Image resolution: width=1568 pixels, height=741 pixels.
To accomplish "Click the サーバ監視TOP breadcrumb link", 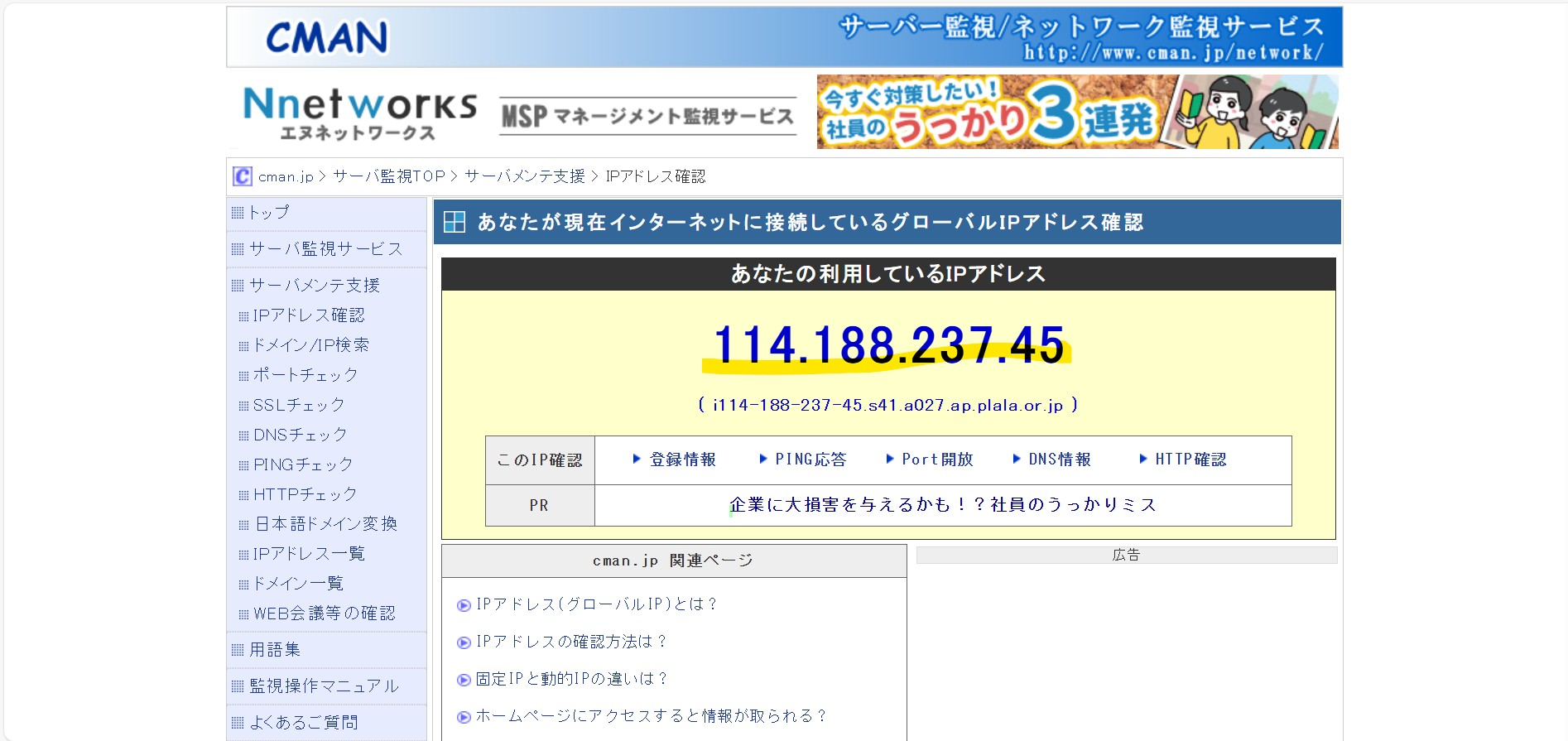I will coord(388,176).
